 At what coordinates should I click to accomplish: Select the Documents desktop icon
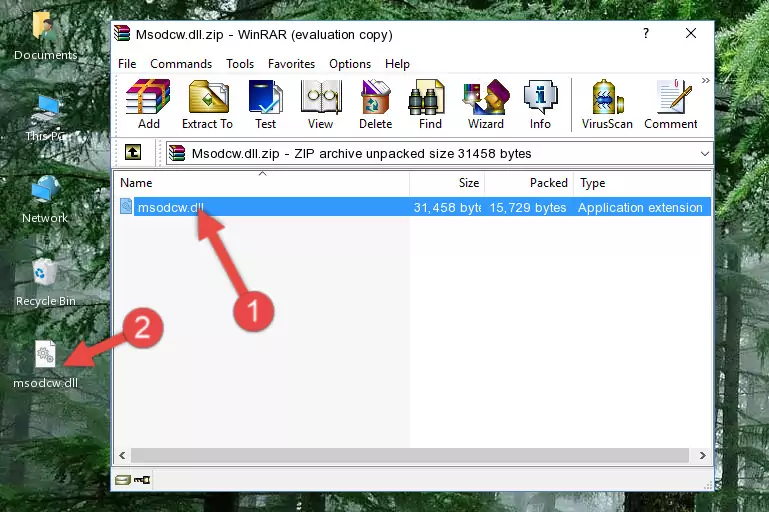(x=46, y=36)
